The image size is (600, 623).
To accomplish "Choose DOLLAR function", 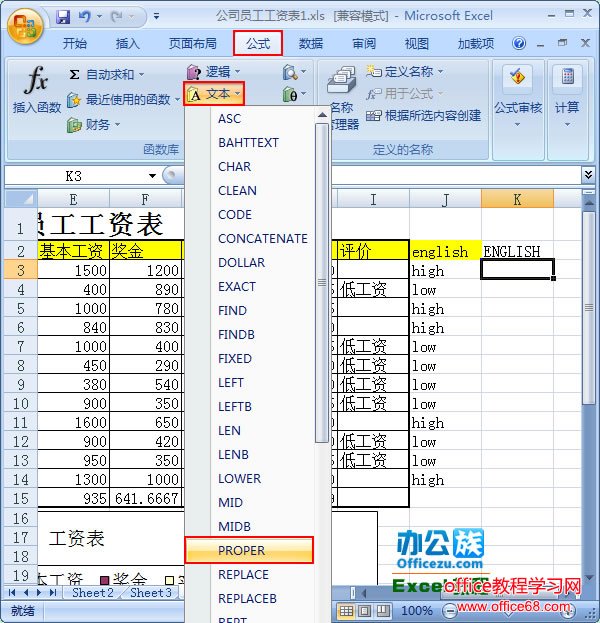I will [242, 263].
